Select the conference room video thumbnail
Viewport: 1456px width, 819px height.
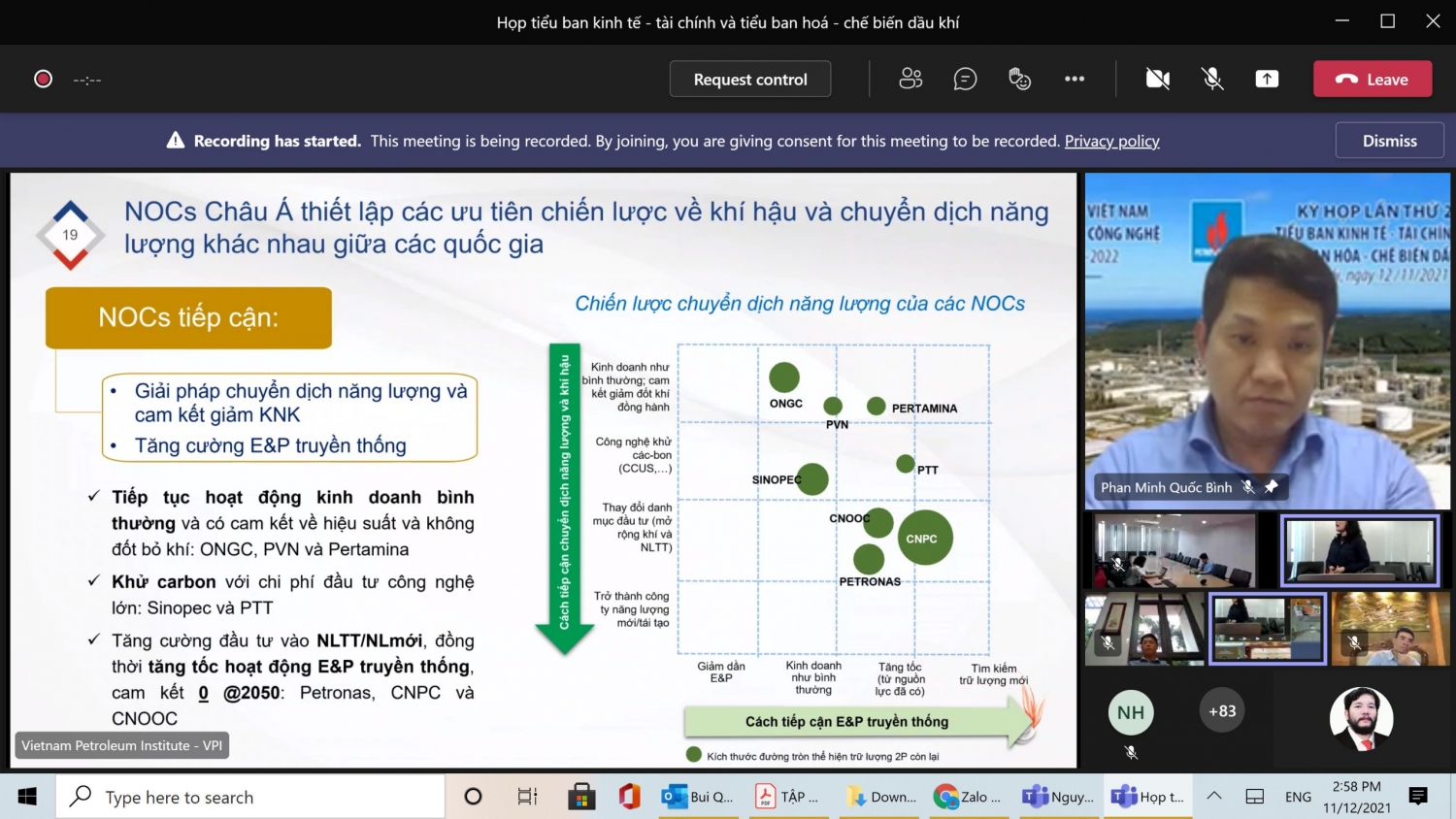(1175, 550)
